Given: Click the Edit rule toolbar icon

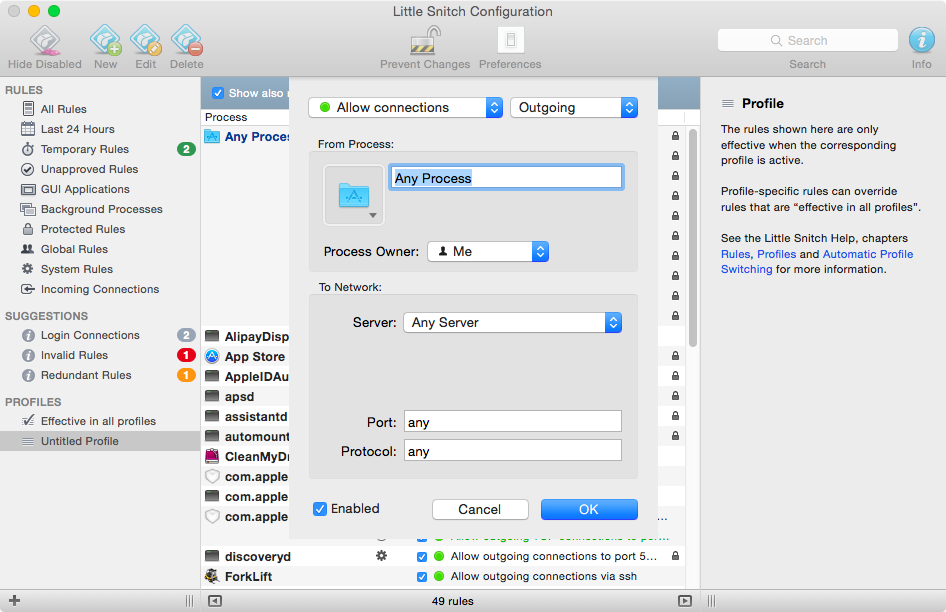Looking at the screenshot, I should pyautogui.click(x=145, y=41).
